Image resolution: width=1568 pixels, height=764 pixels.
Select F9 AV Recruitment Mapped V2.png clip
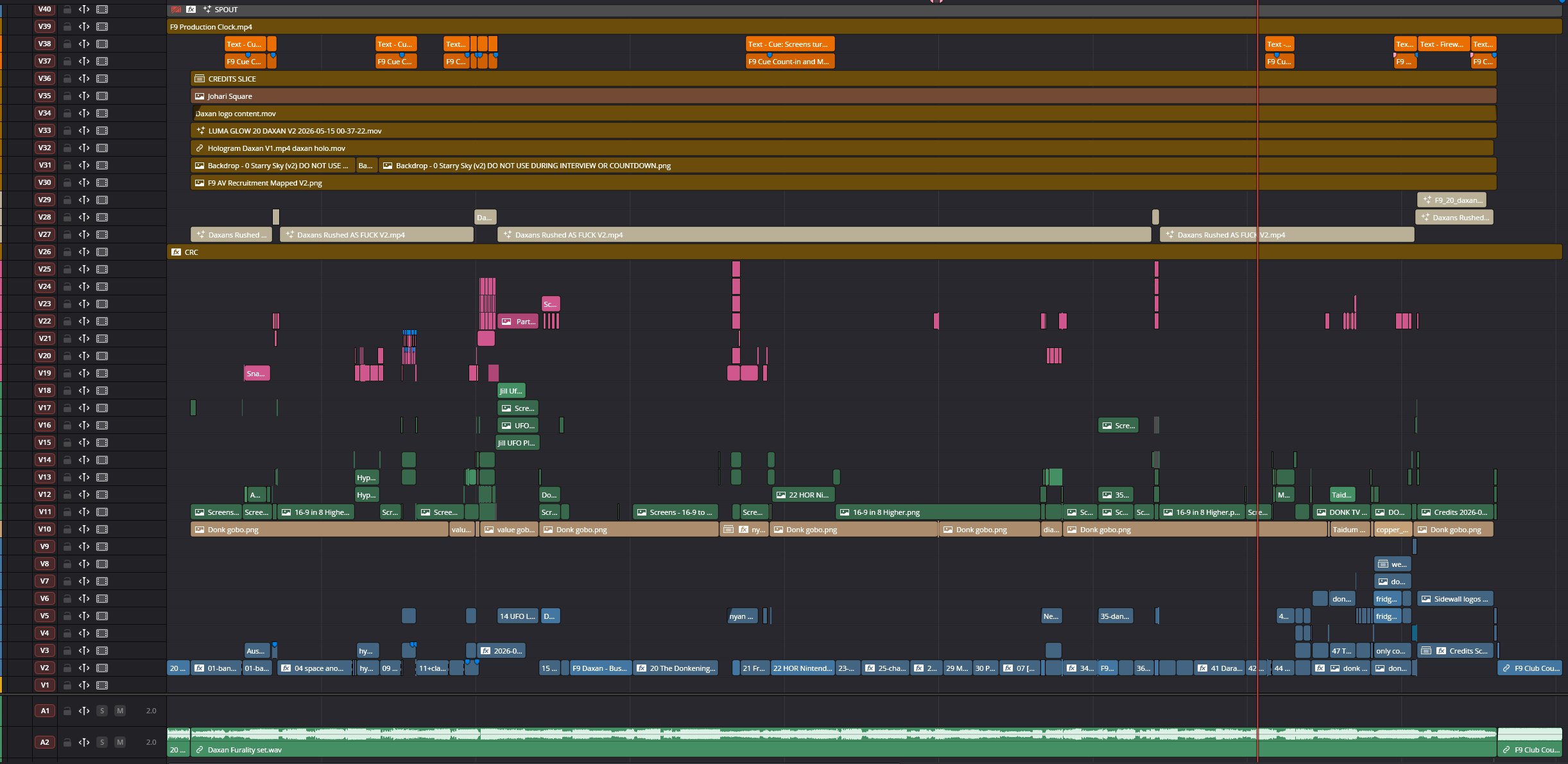843,182
